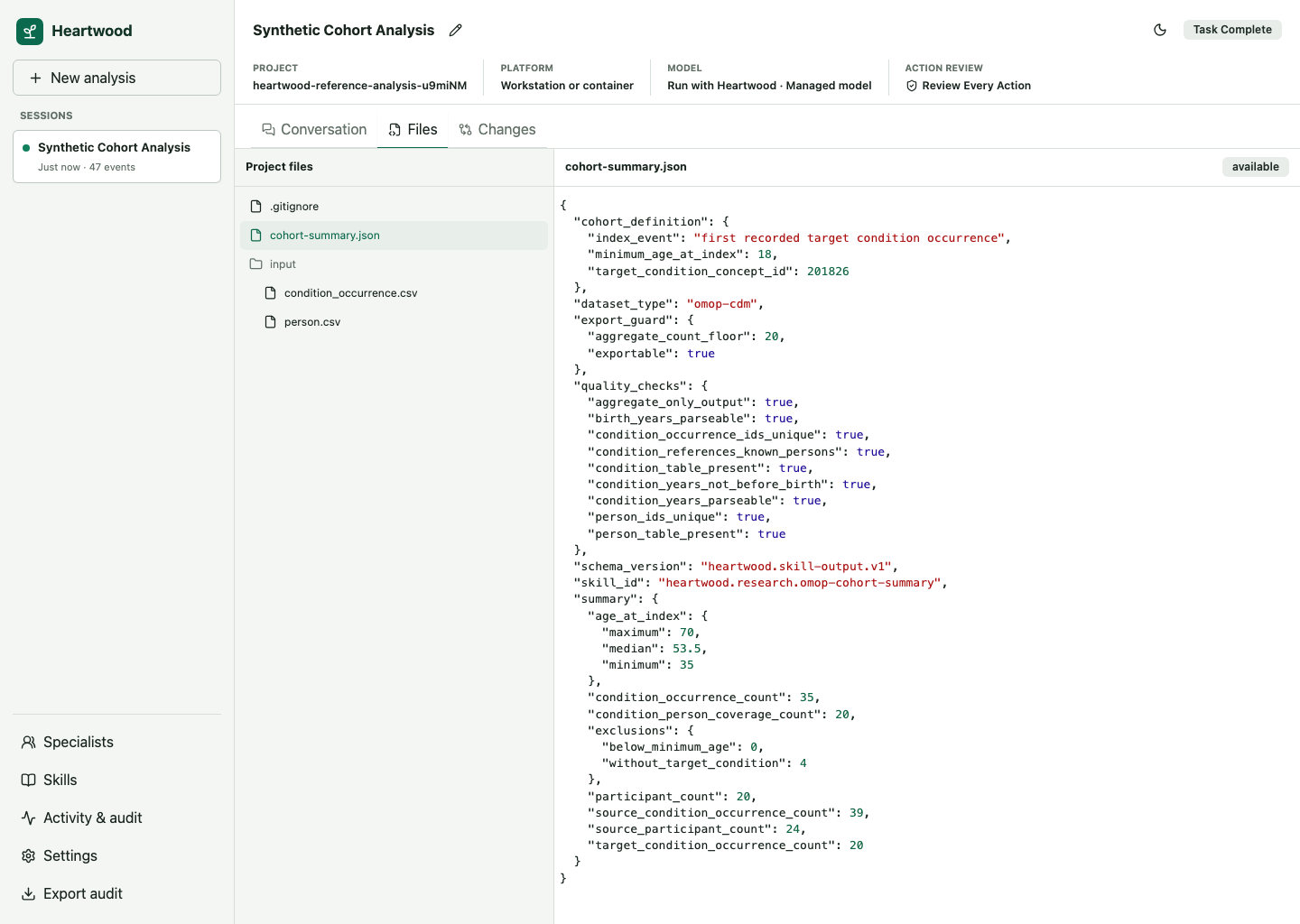Click project name heartwood-reference-analysis-u9miNM
The width and height of the screenshot is (1300, 924).
359,86
